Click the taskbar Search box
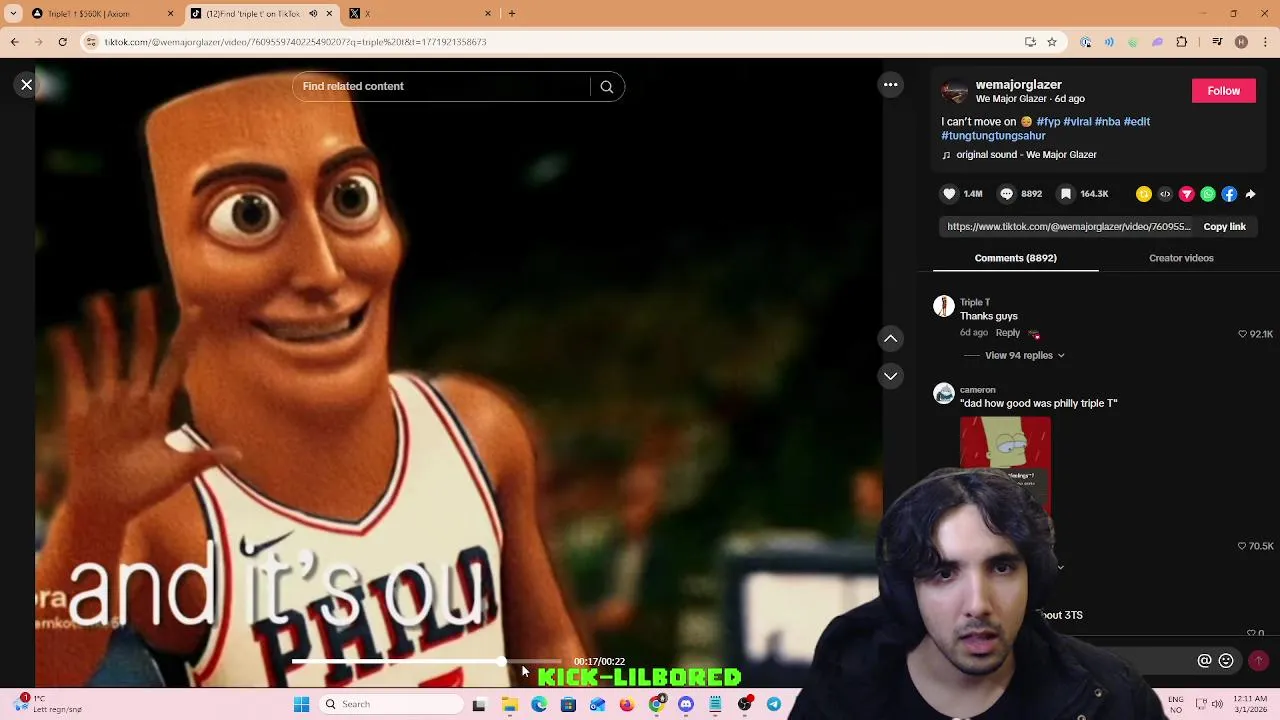The image size is (1280, 720). click(392, 705)
